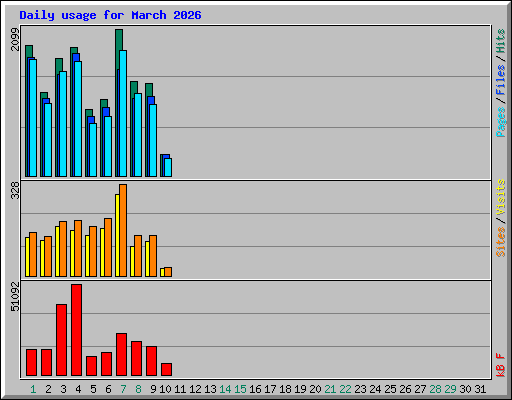This screenshot has height=400, width=512.
Task: Click the blue "Files" legend label
Action: coord(501,80)
